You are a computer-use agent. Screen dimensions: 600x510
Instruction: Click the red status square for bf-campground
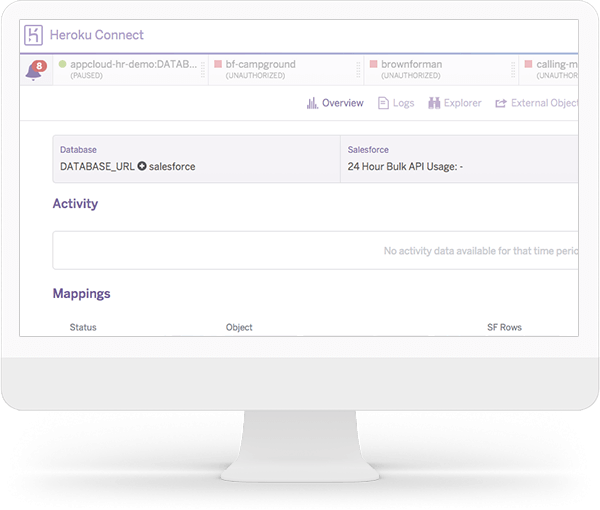218,64
